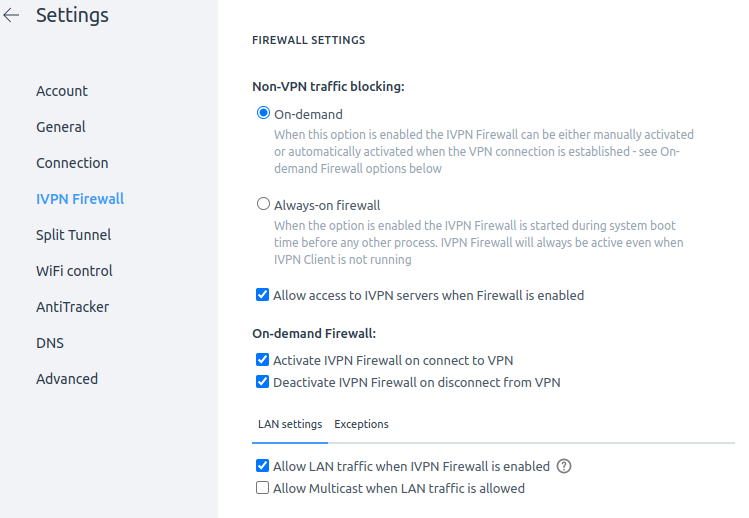Select the On-demand radio button
The width and height of the screenshot is (749, 518).
264,114
